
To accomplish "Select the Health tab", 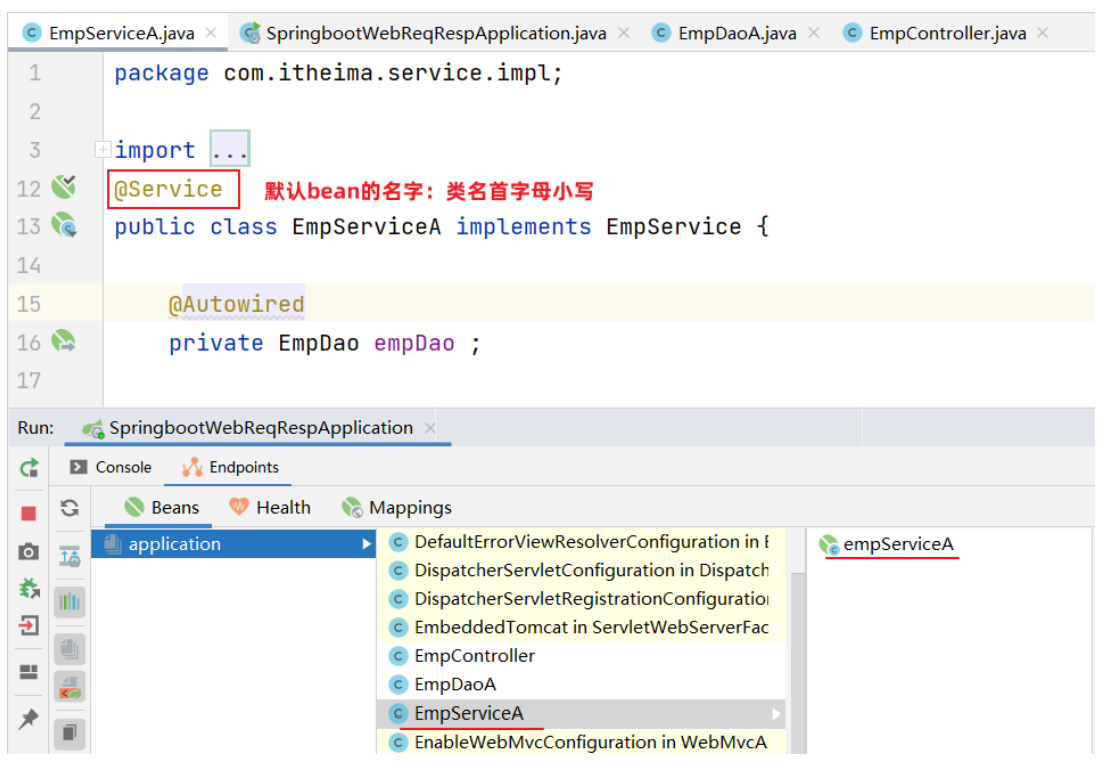I will [270, 508].
